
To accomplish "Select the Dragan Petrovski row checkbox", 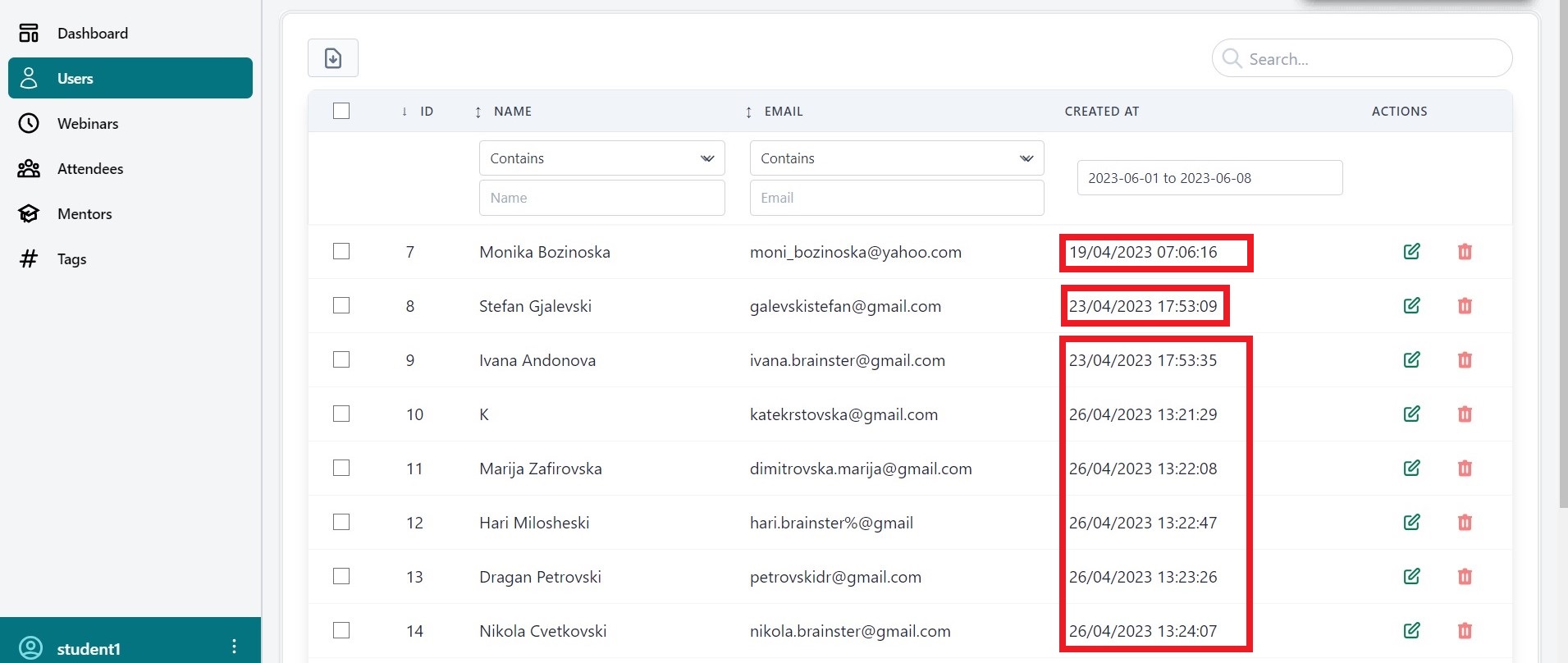I will [341, 577].
